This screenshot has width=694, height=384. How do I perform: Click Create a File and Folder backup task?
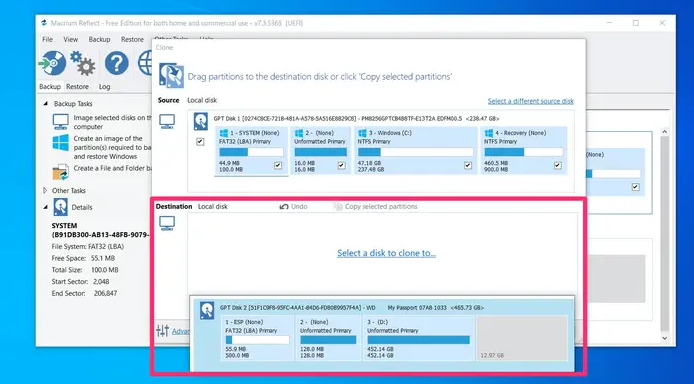[x=112, y=168]
